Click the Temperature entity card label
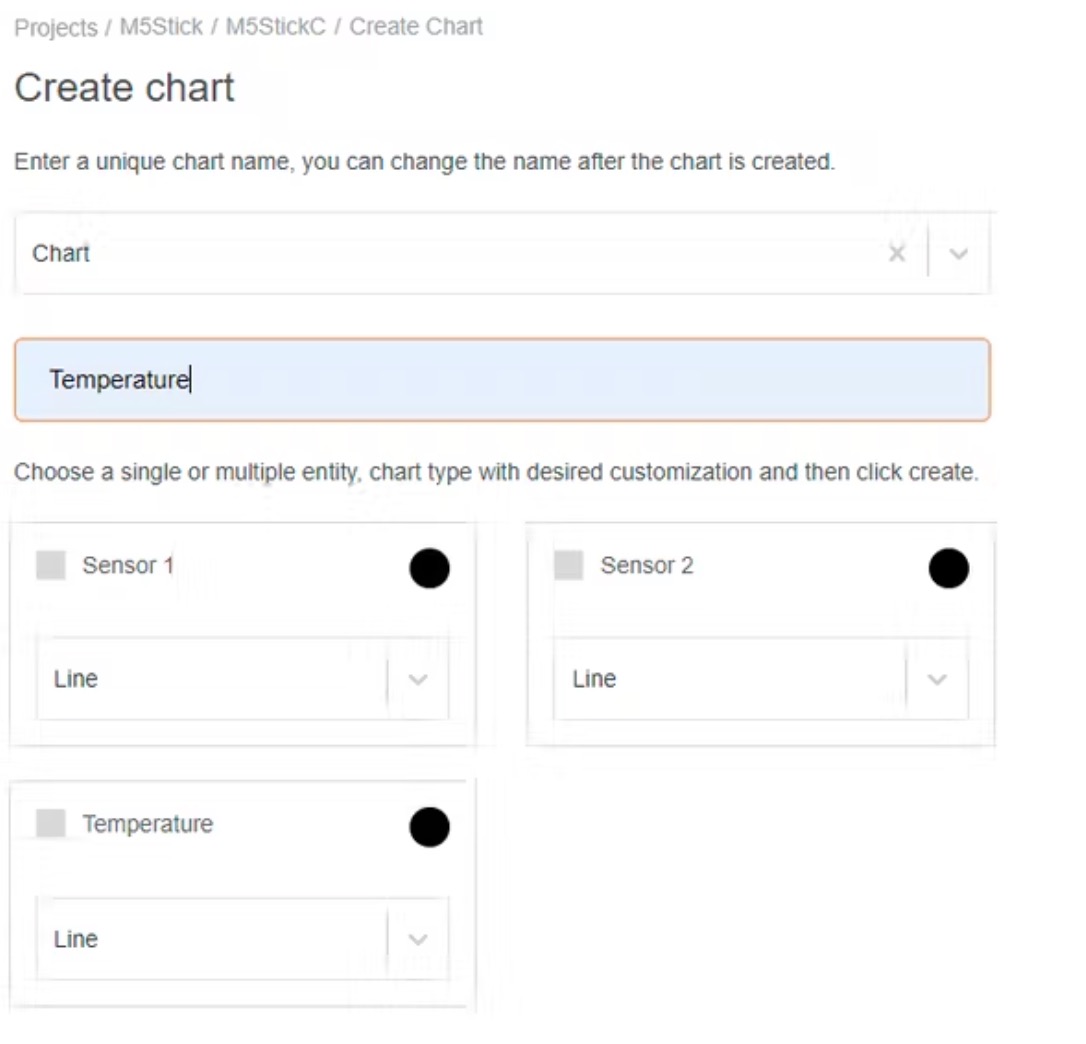Screen dimensions: 1086x1044 point(148,825)
